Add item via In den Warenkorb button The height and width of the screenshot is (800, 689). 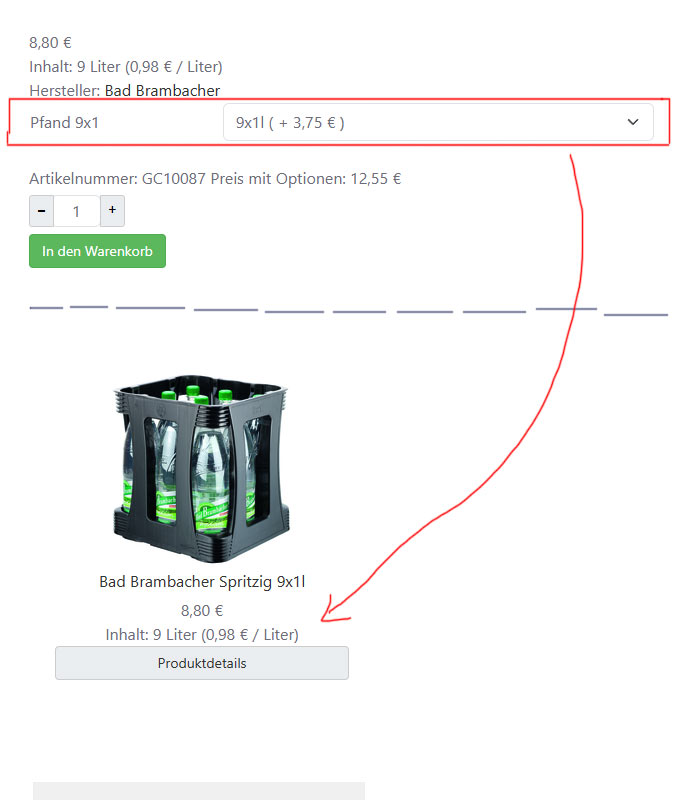(x=97, y=251)
